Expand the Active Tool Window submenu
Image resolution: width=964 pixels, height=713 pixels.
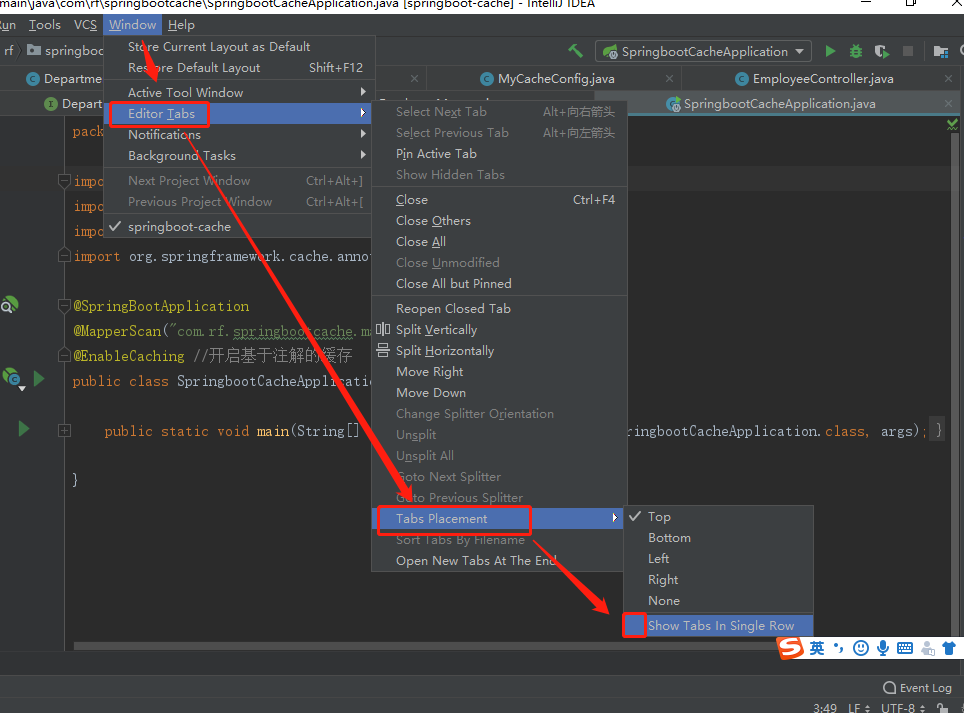(237, 92)
